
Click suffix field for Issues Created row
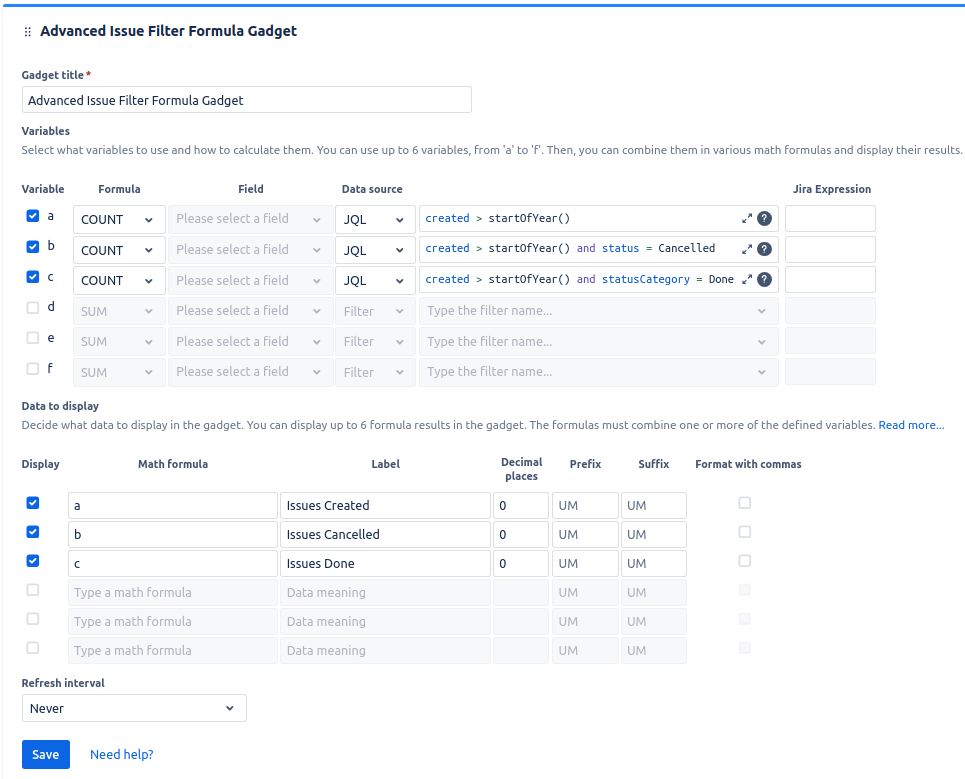point(654,506)
